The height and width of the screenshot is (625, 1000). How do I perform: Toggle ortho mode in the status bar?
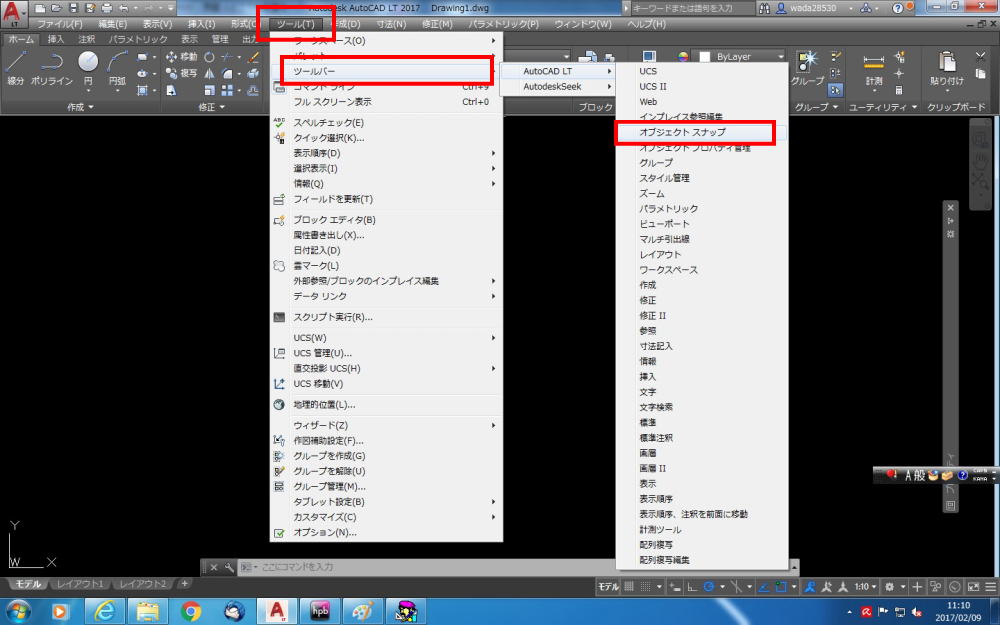point(692,587)
